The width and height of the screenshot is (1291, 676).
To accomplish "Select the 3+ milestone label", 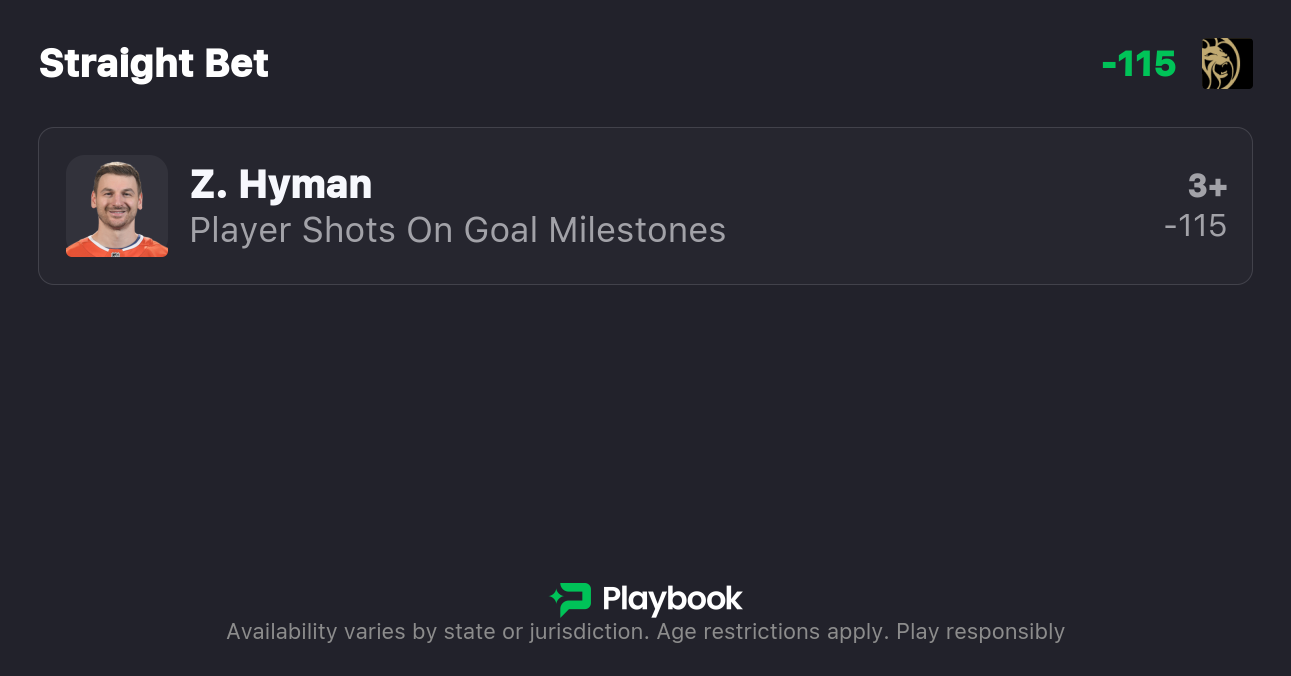I will coord(1207,186).
